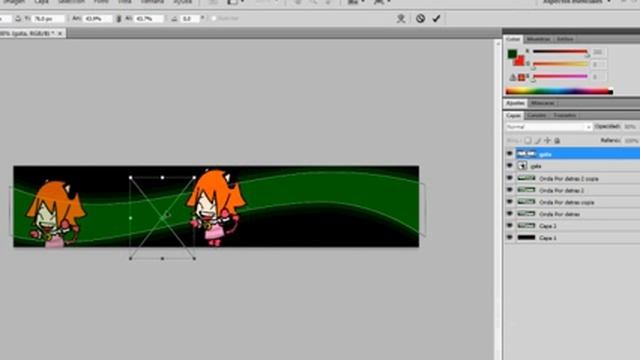The height and width of the screenshot is (360, 640).
Task: Pick a color from the spectrum ramp
Action: [559, 91]
